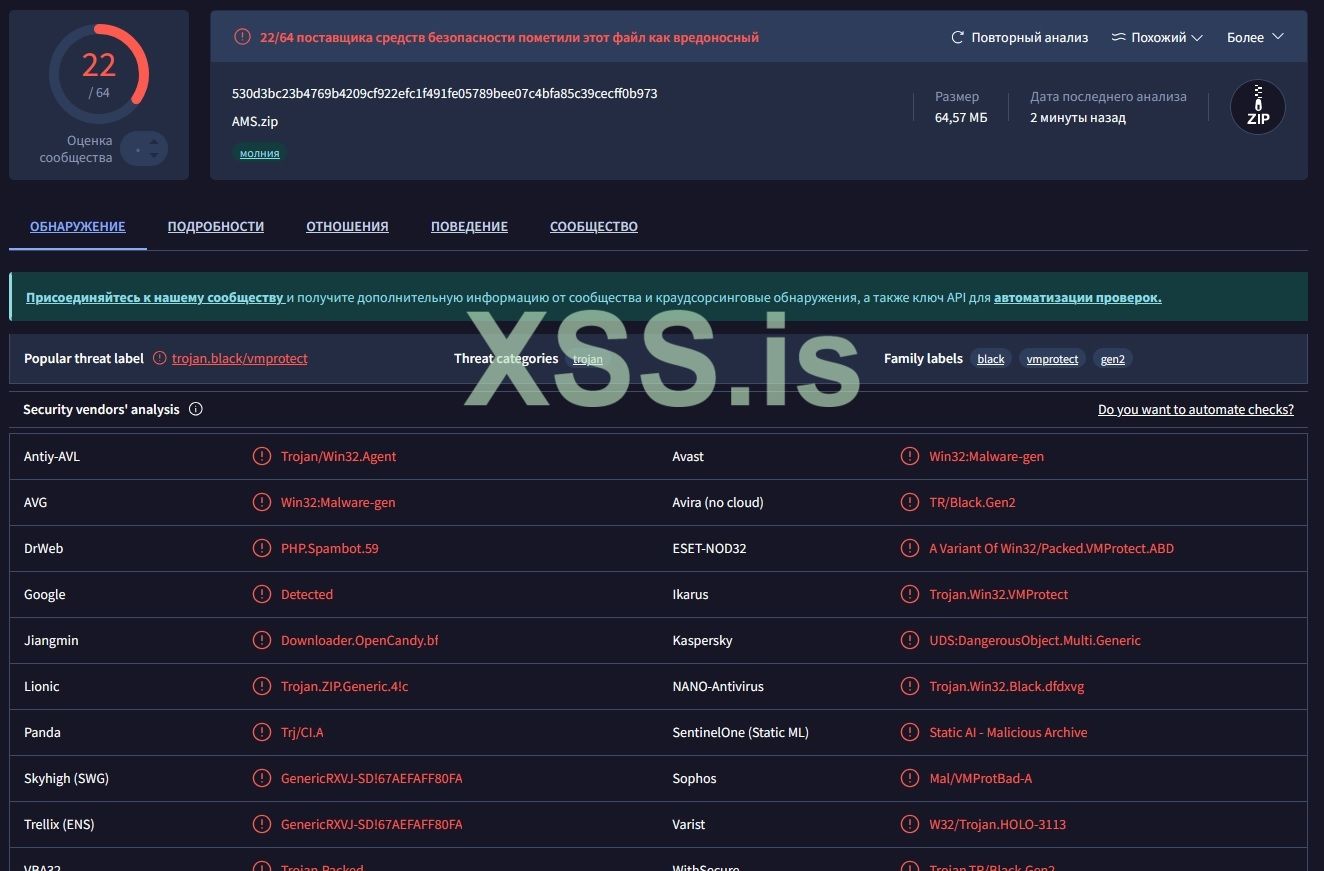Screen dimensions: 1324x871
Task: Click the GenericRXVJ-SD result in Trellix row
Action: tap(372, 824)
